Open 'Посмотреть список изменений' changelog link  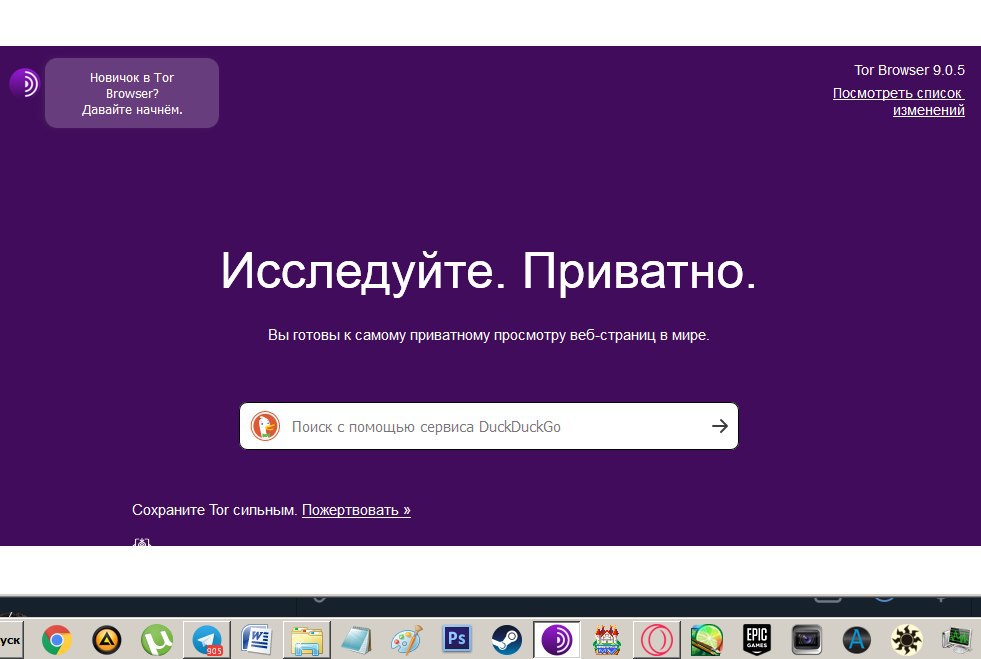pyautogui.click(x=898, y=101)
